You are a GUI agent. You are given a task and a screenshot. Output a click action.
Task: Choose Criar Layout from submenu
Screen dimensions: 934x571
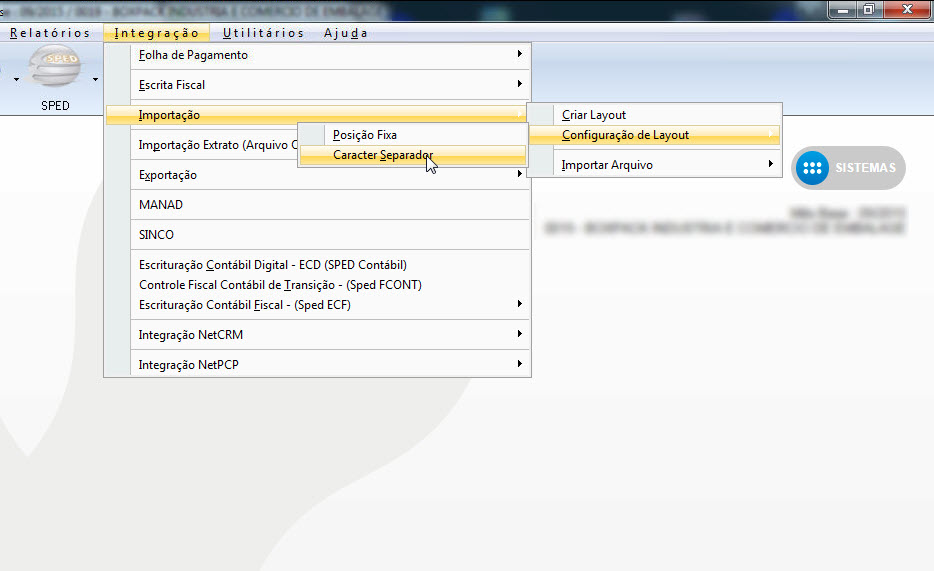tap(594, 115)
